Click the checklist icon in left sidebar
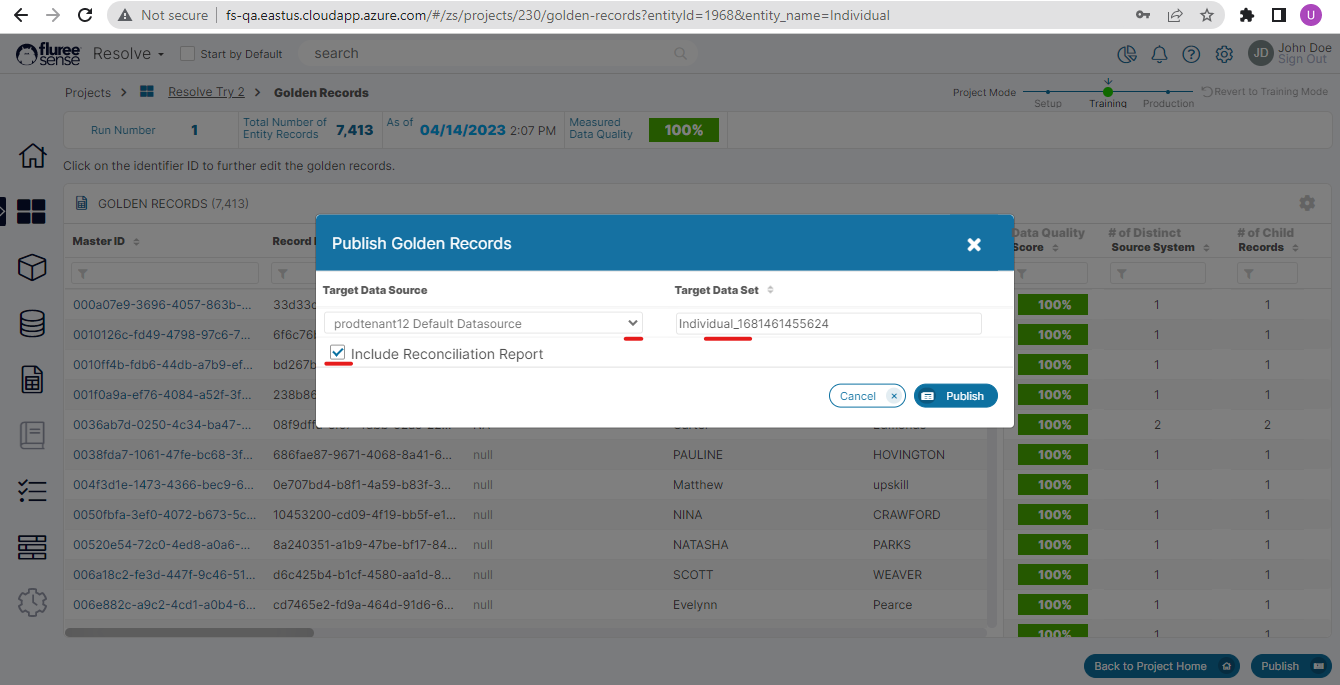This screenshot has width=1340, height=685. [x=32, y=491]
